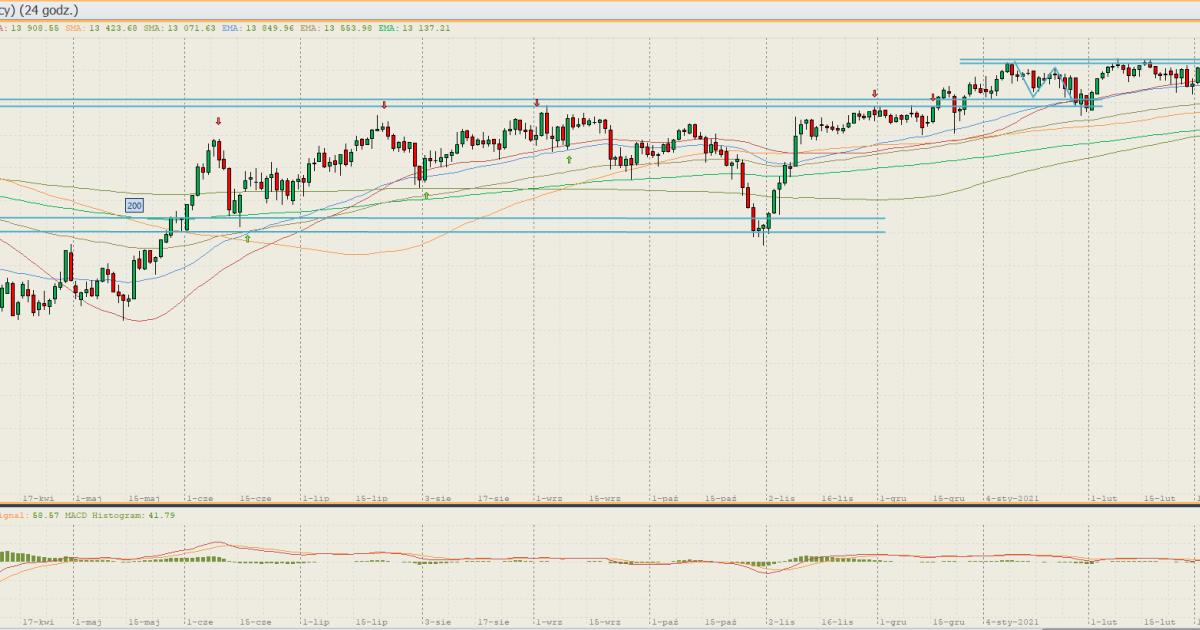Click the 4-sty-2021 date on upper time axis
The height and width of the screenshot is (630, 1200).
coord(1013,496)
